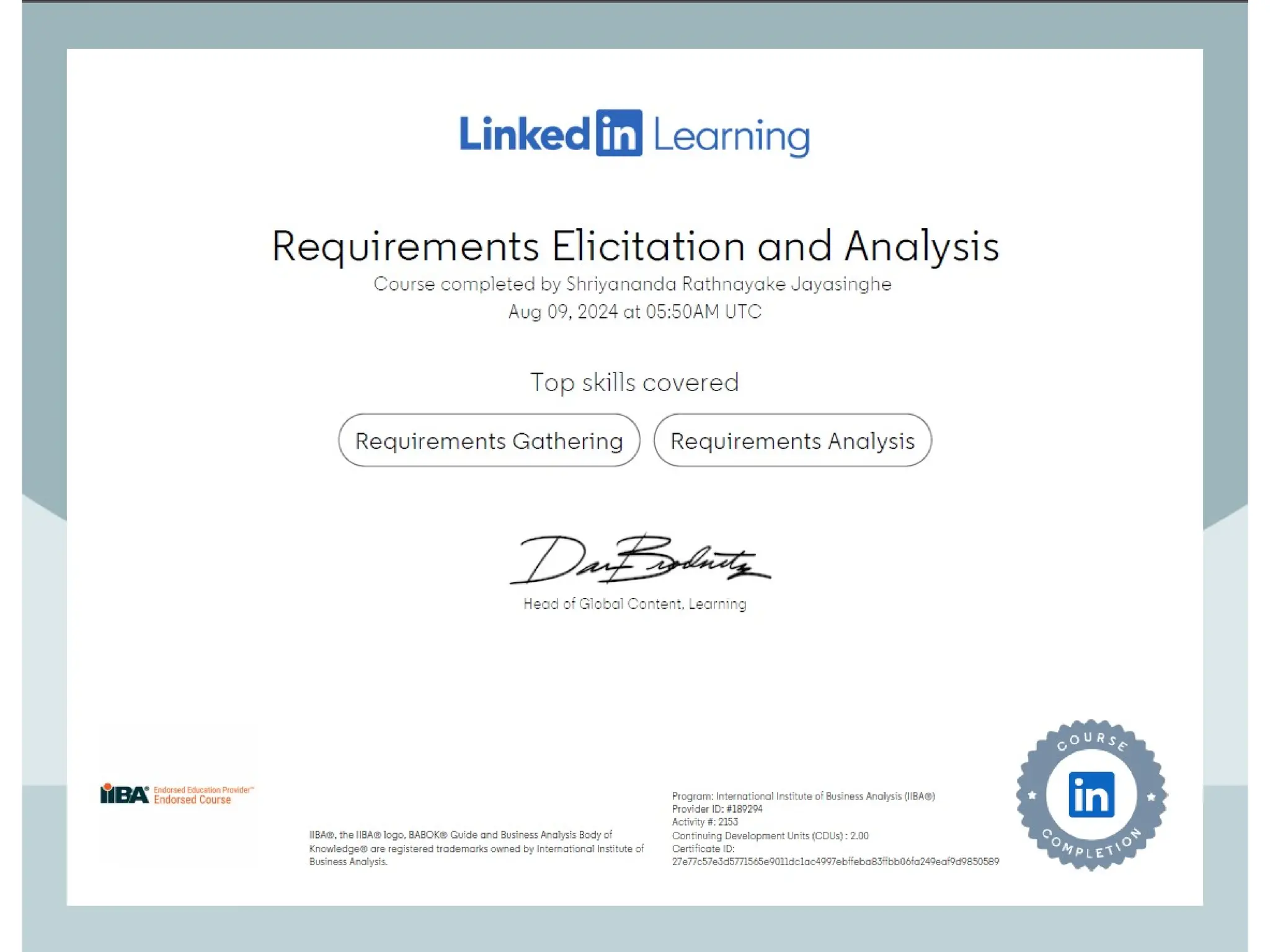Image resolution: width=1270 pixels, height=952 pixels.
Task: Click the signature above Head of Global Content
Action: [x=640, y=559]
